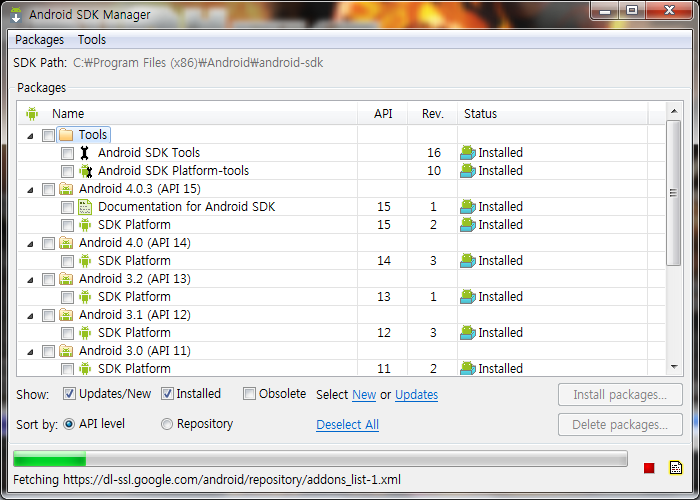Collapse the Android 3.2 (API 13) group
Screen dimensions: 700x500
tap(30, 280)
